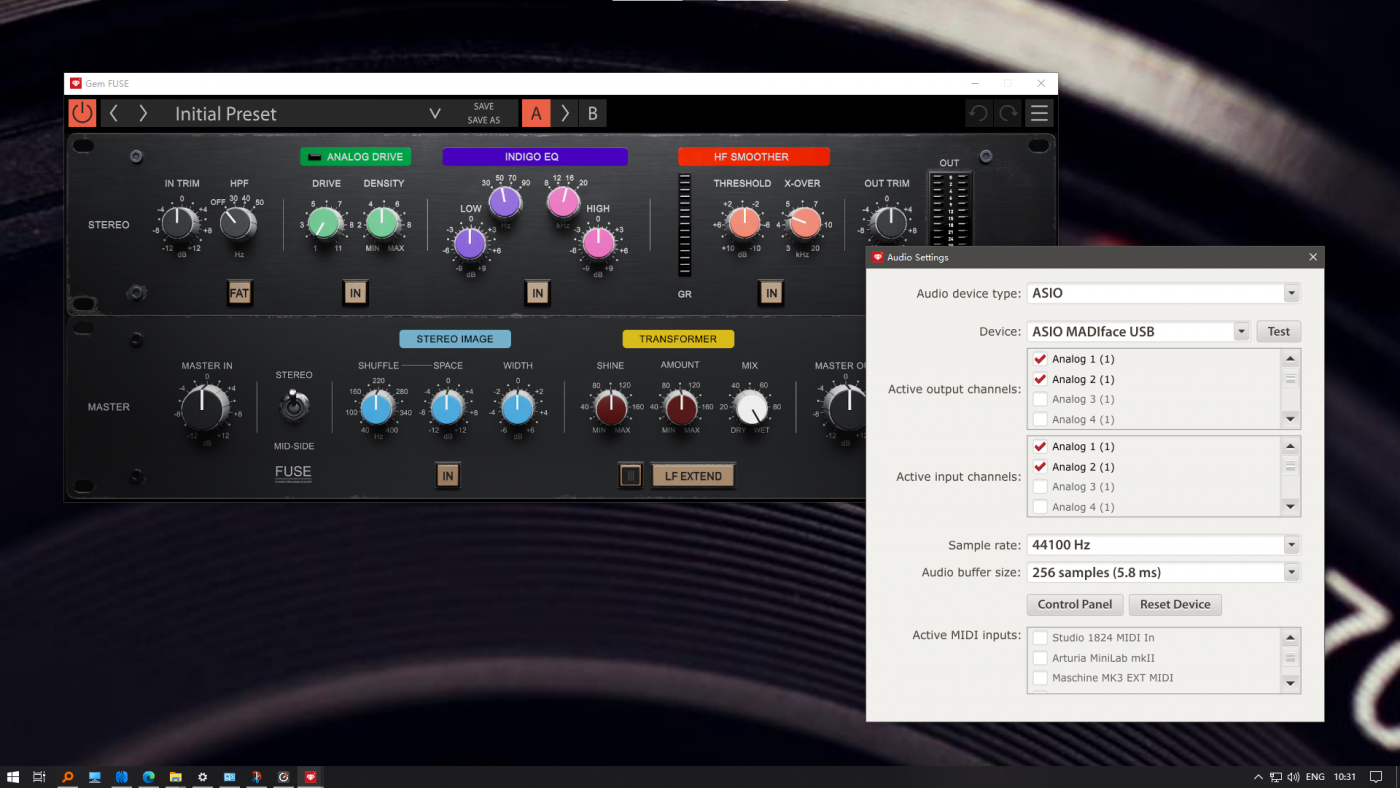
Task: Click the Reset Device button
Action: click(x=1175, y=604)
